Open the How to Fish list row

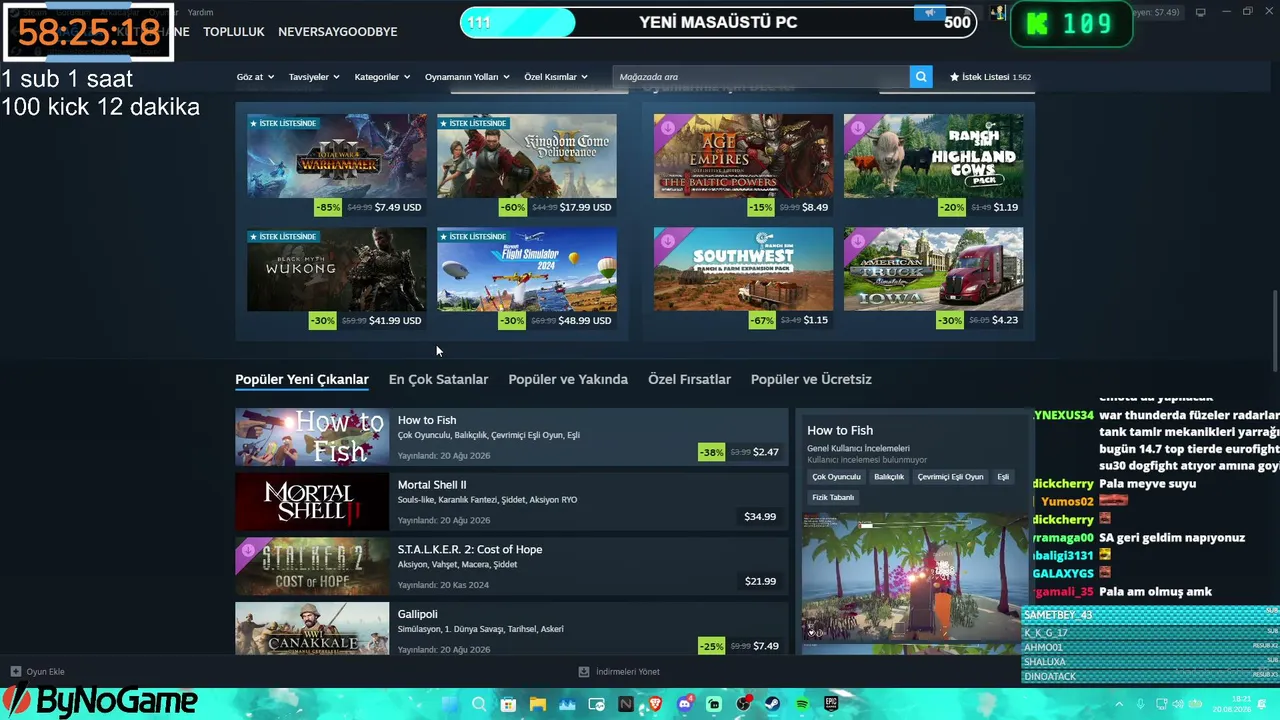pyautogui.click(x=511, y=437)
